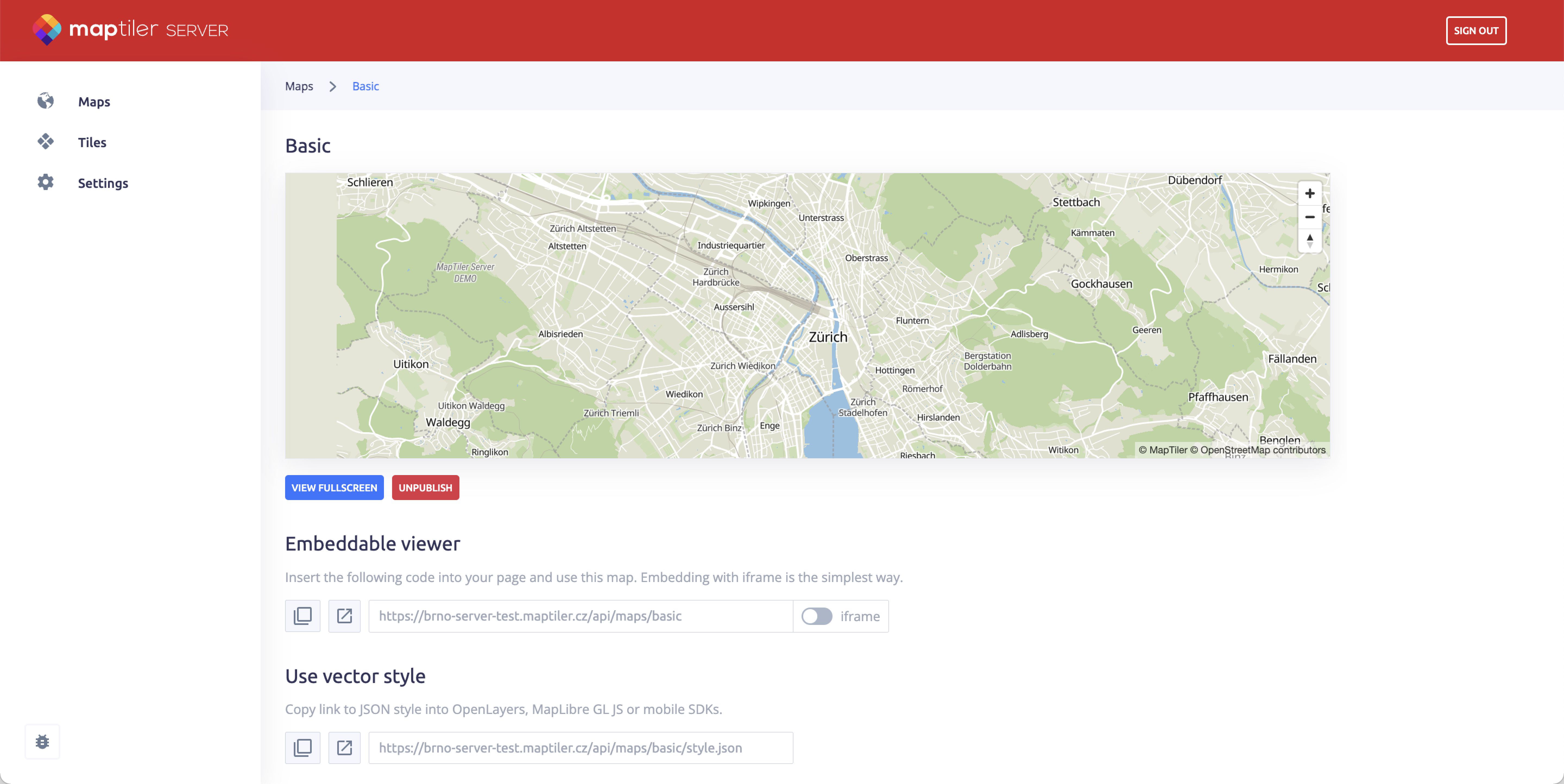Copy the embeddable viewer URL
The width and height of the screenshot is (1564, 784).
point(302,616)
